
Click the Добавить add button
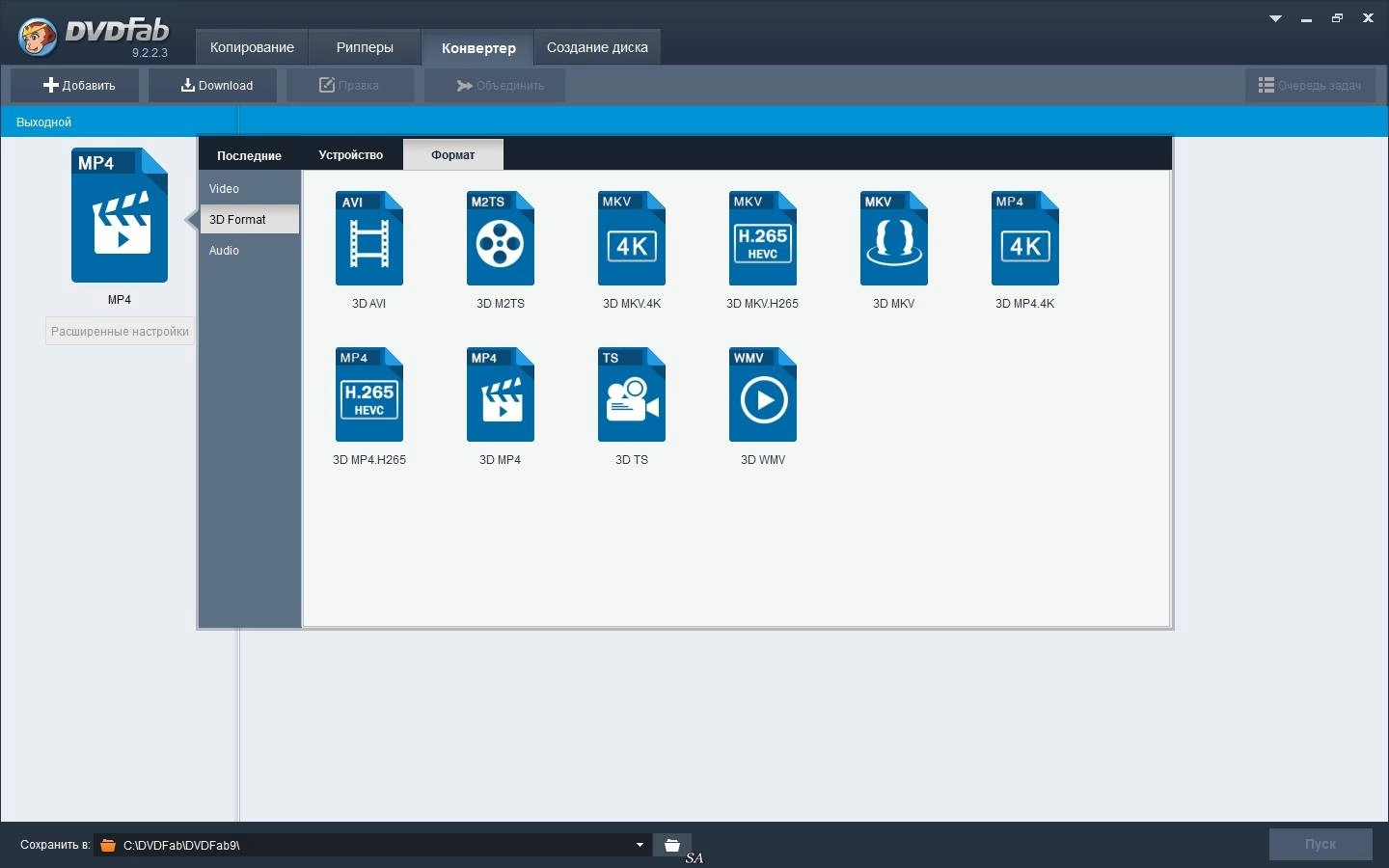pyautogui.click(x=75, y=85)
